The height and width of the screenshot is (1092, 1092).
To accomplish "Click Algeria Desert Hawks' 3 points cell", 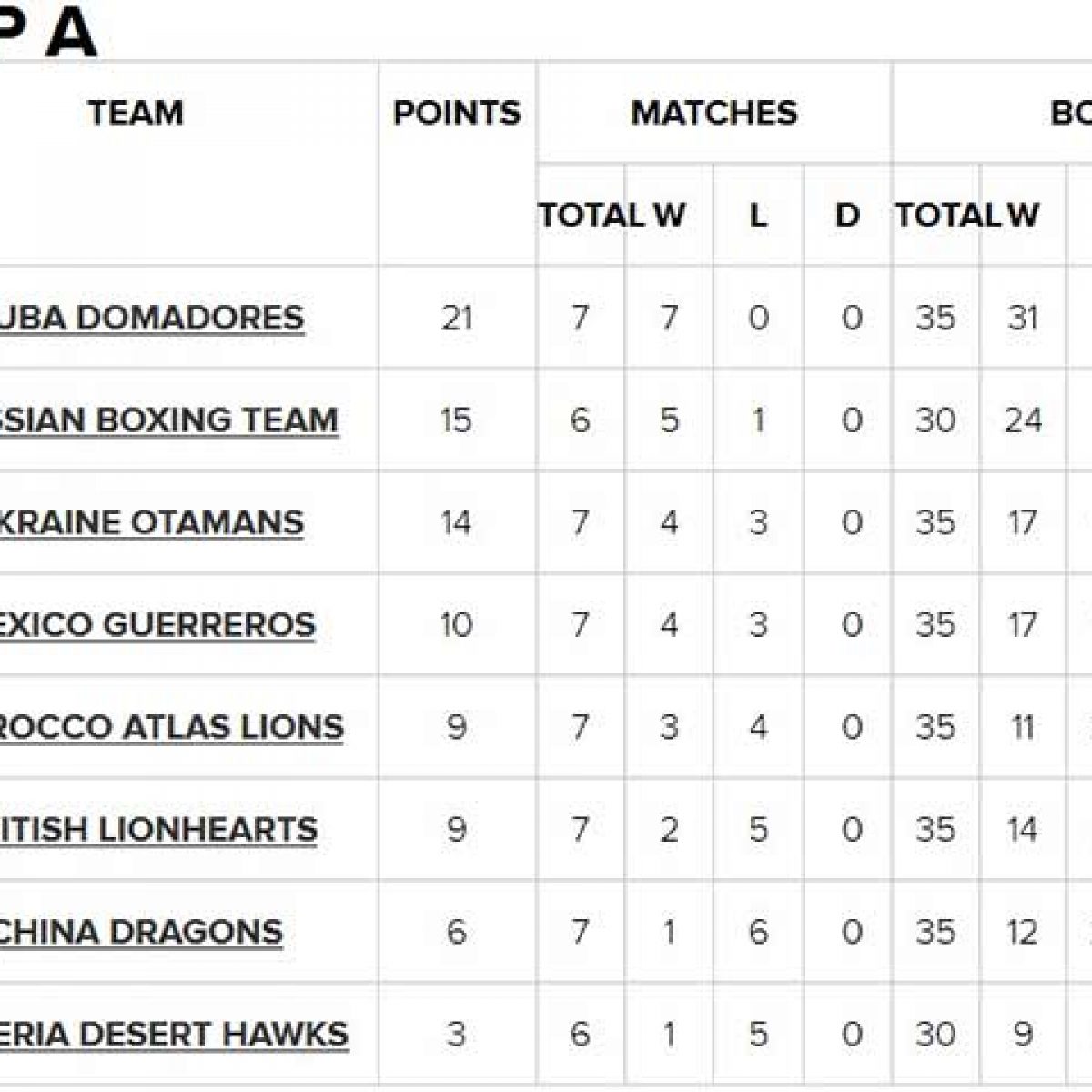I will tap(457, 1035).
